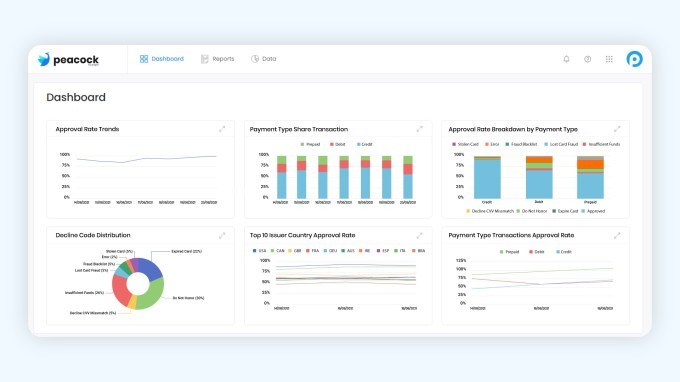680x382 pixels.
Task: Toggle Error legend in Approval Rate Breakdown
Action: [x=492, y=144]
